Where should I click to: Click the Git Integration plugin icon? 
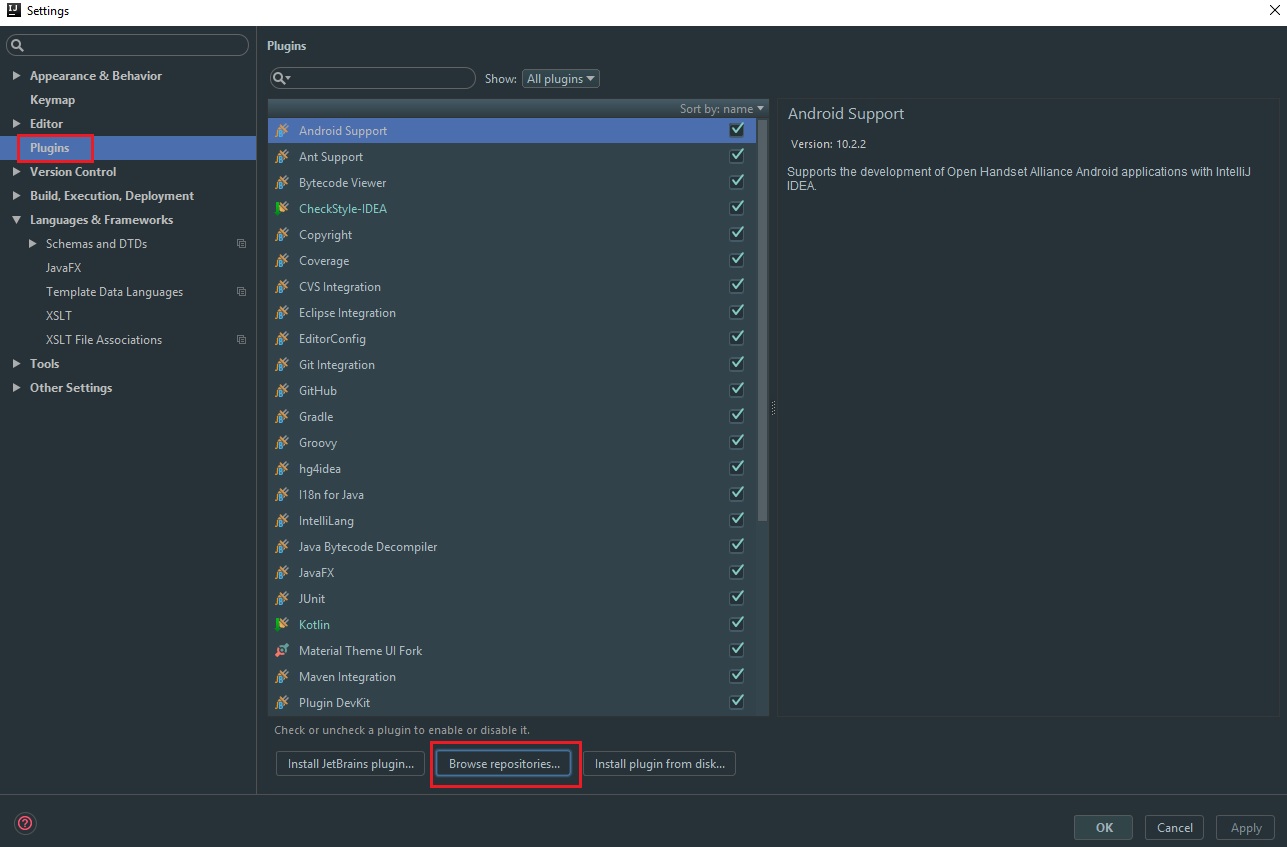click(282, 365)
